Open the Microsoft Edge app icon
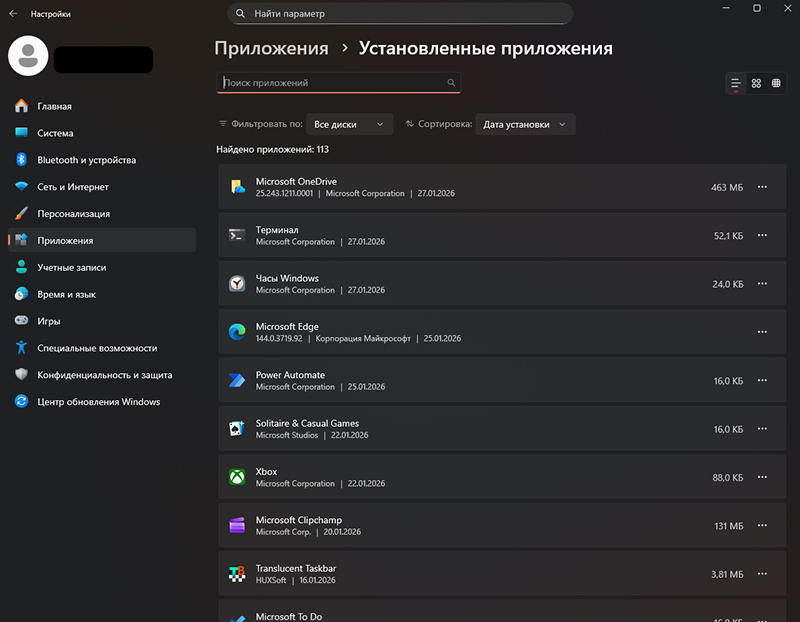The image size is (800, 622). pos(237,332)
